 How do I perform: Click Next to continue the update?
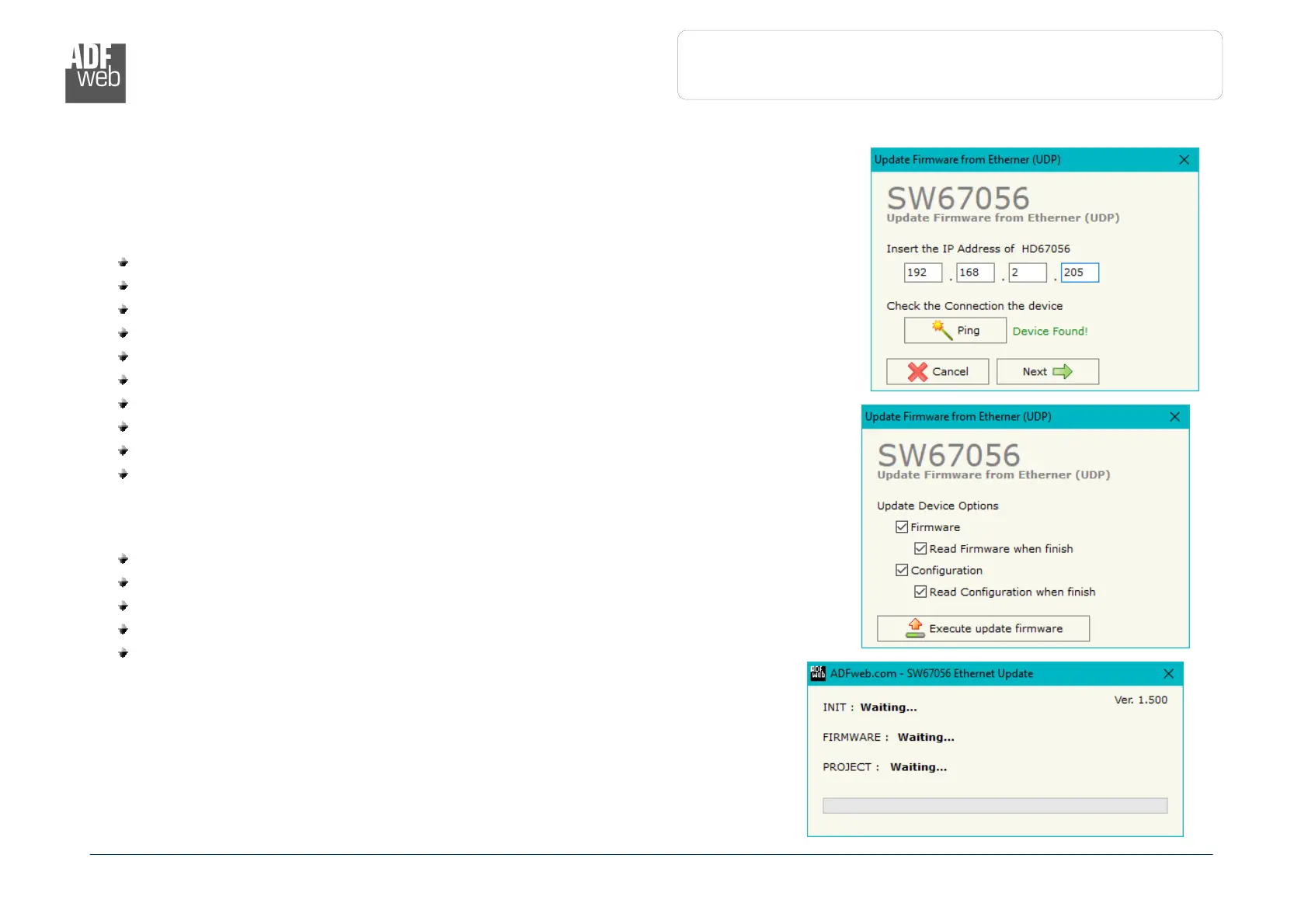click(1047, 372)
